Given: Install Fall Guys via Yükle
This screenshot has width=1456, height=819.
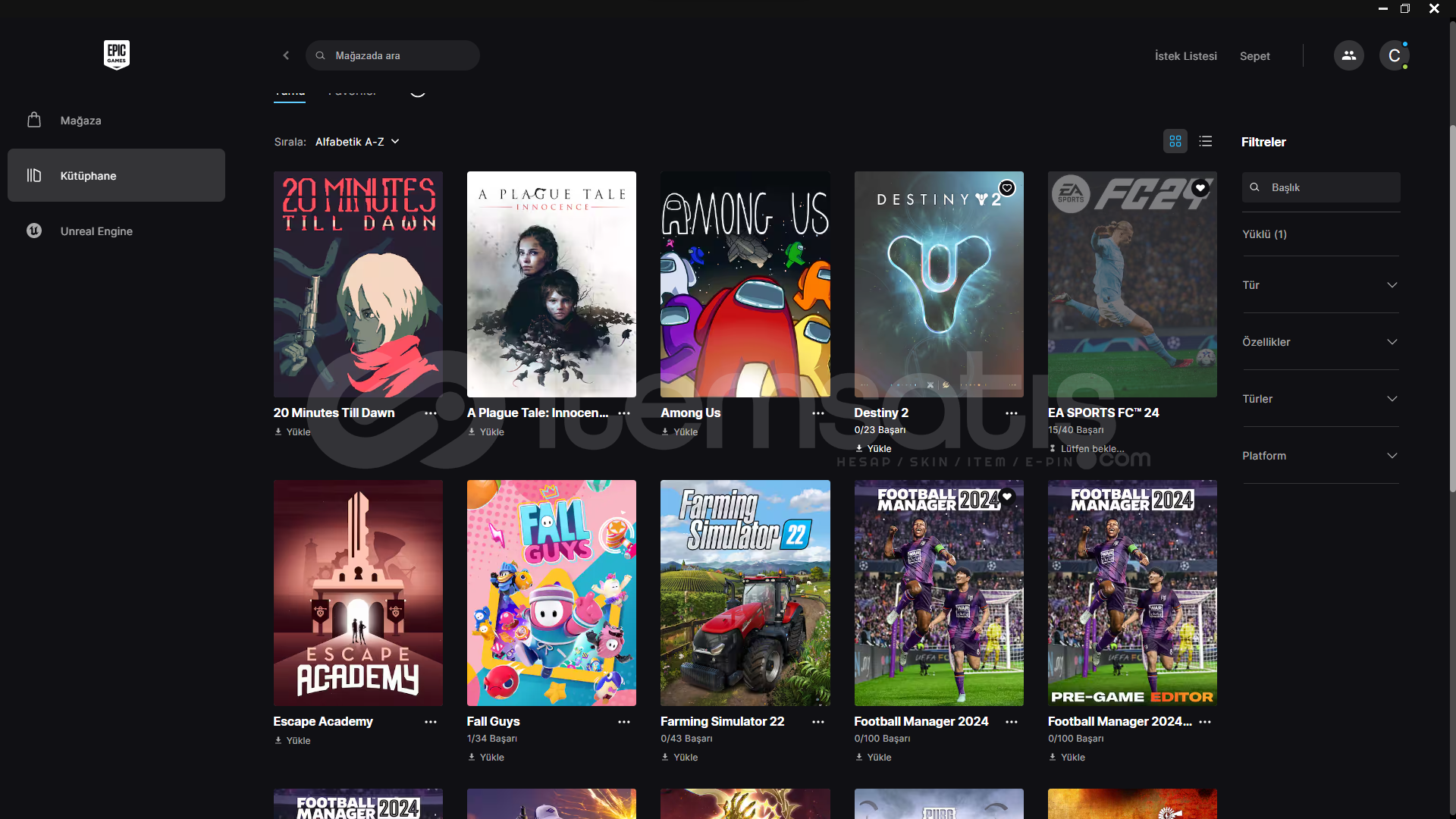Looking at the screenshot, I should (x=486, y=757).
